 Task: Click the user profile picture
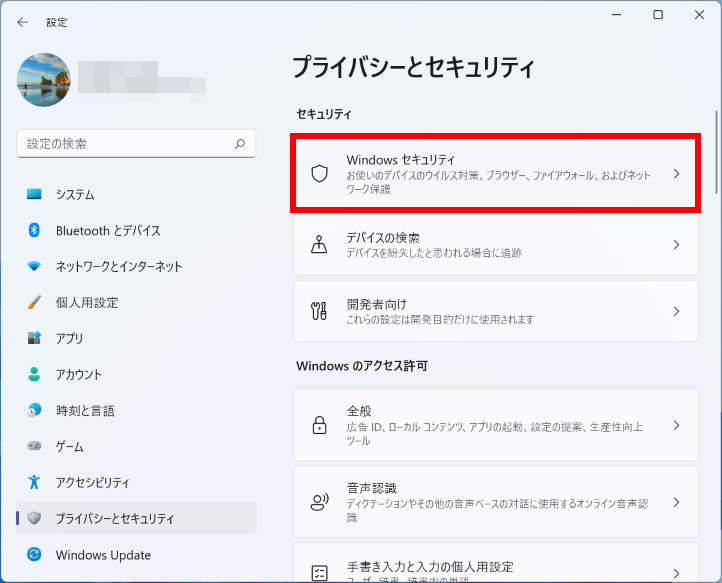tap(44, 80)
